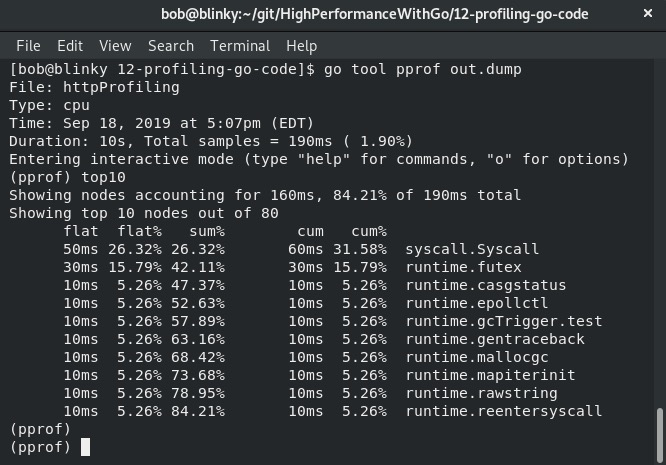Screen dimensions: 666x465
Task: Open the File menu
Action: click(x=28, y=46)
